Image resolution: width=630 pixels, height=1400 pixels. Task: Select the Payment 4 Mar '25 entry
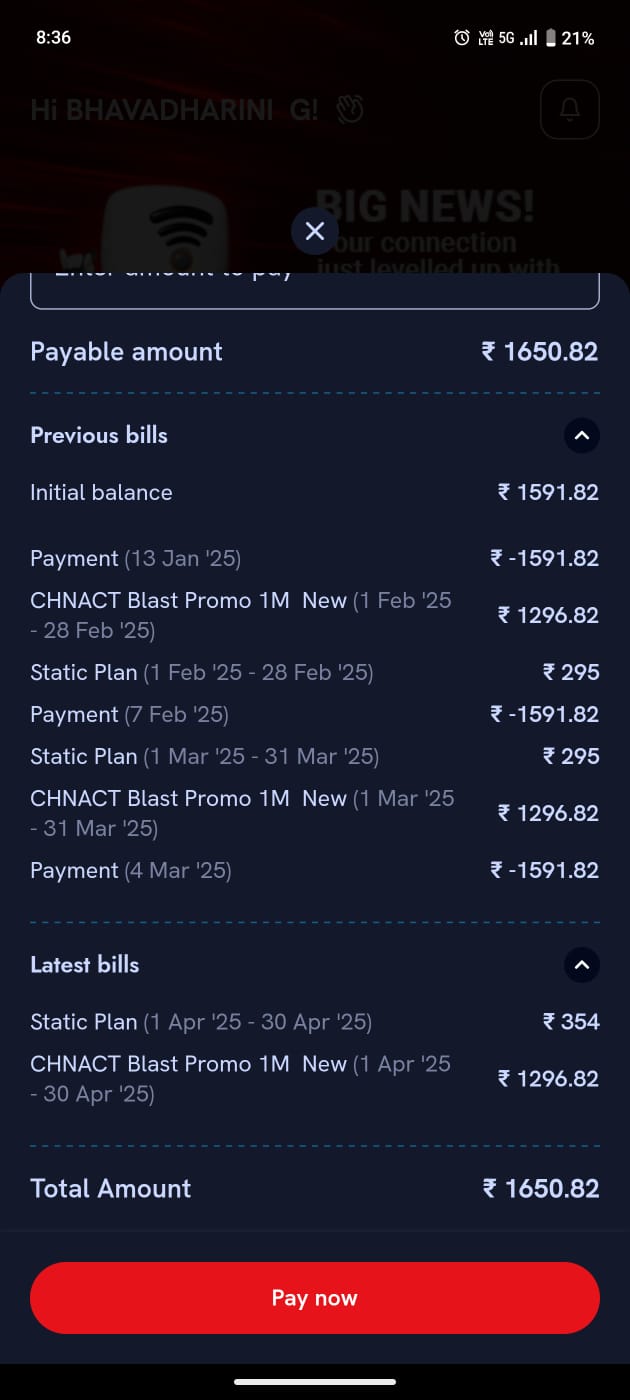[131, 870]
